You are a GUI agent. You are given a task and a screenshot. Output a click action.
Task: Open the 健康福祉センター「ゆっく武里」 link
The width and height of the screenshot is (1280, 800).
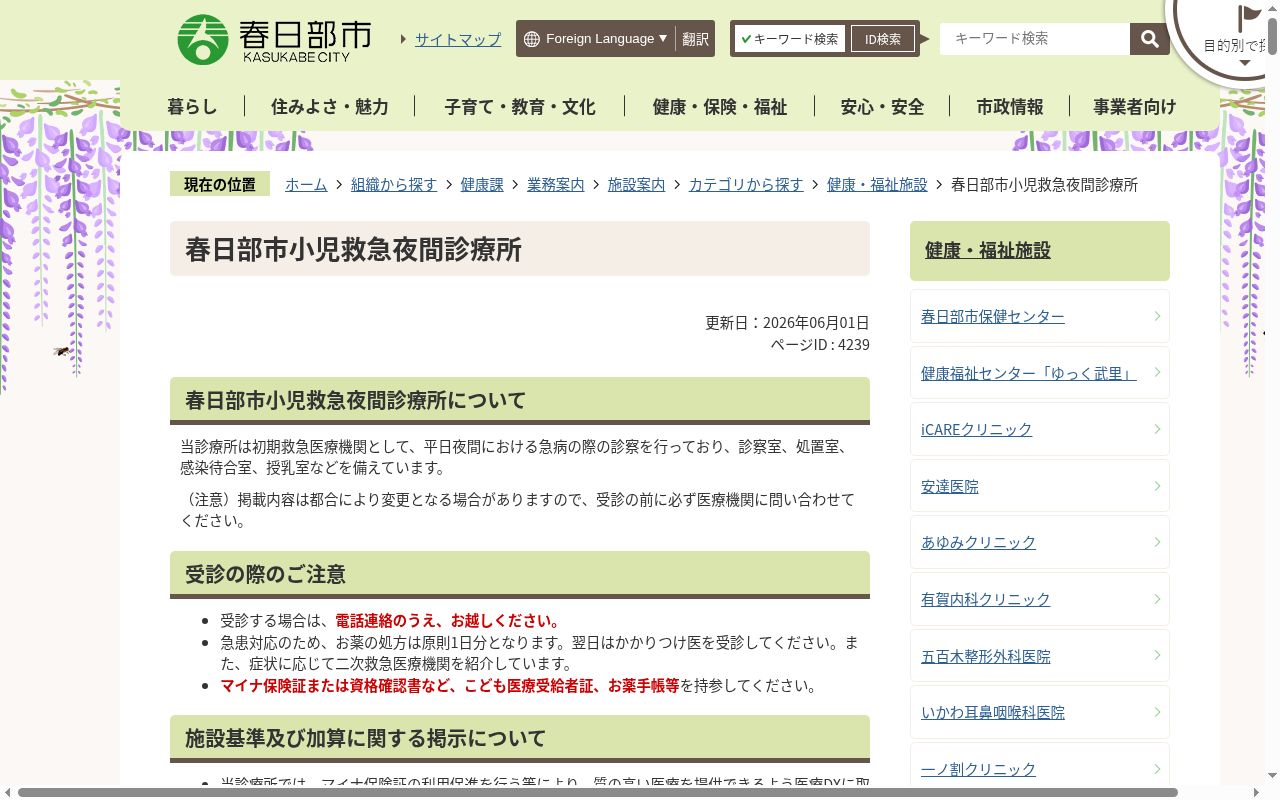[1029, 373]
